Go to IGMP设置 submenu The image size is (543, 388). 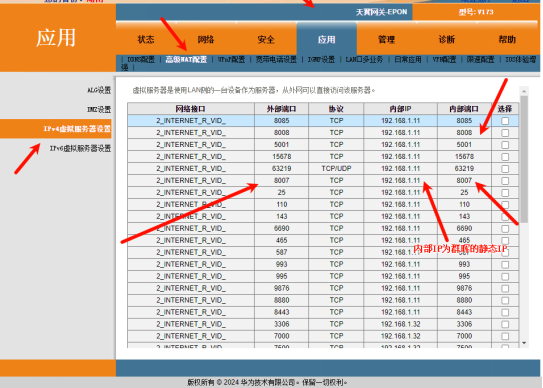(x=321, y=59)
